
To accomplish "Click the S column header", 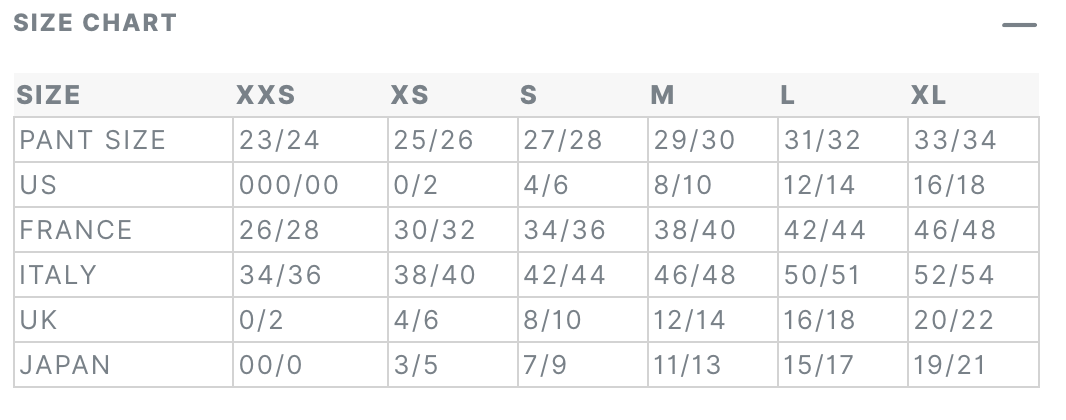I will (x=528, y=95).
